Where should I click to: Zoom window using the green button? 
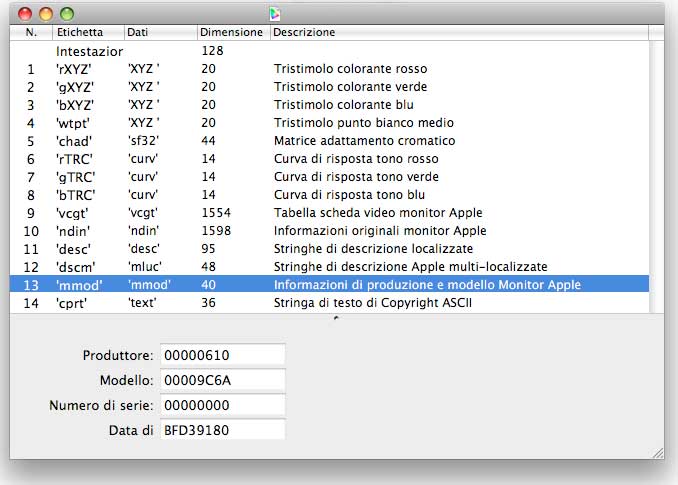67,14
